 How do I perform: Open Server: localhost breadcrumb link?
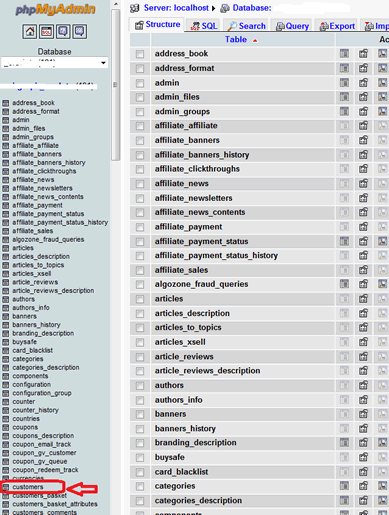coord(176,8)
